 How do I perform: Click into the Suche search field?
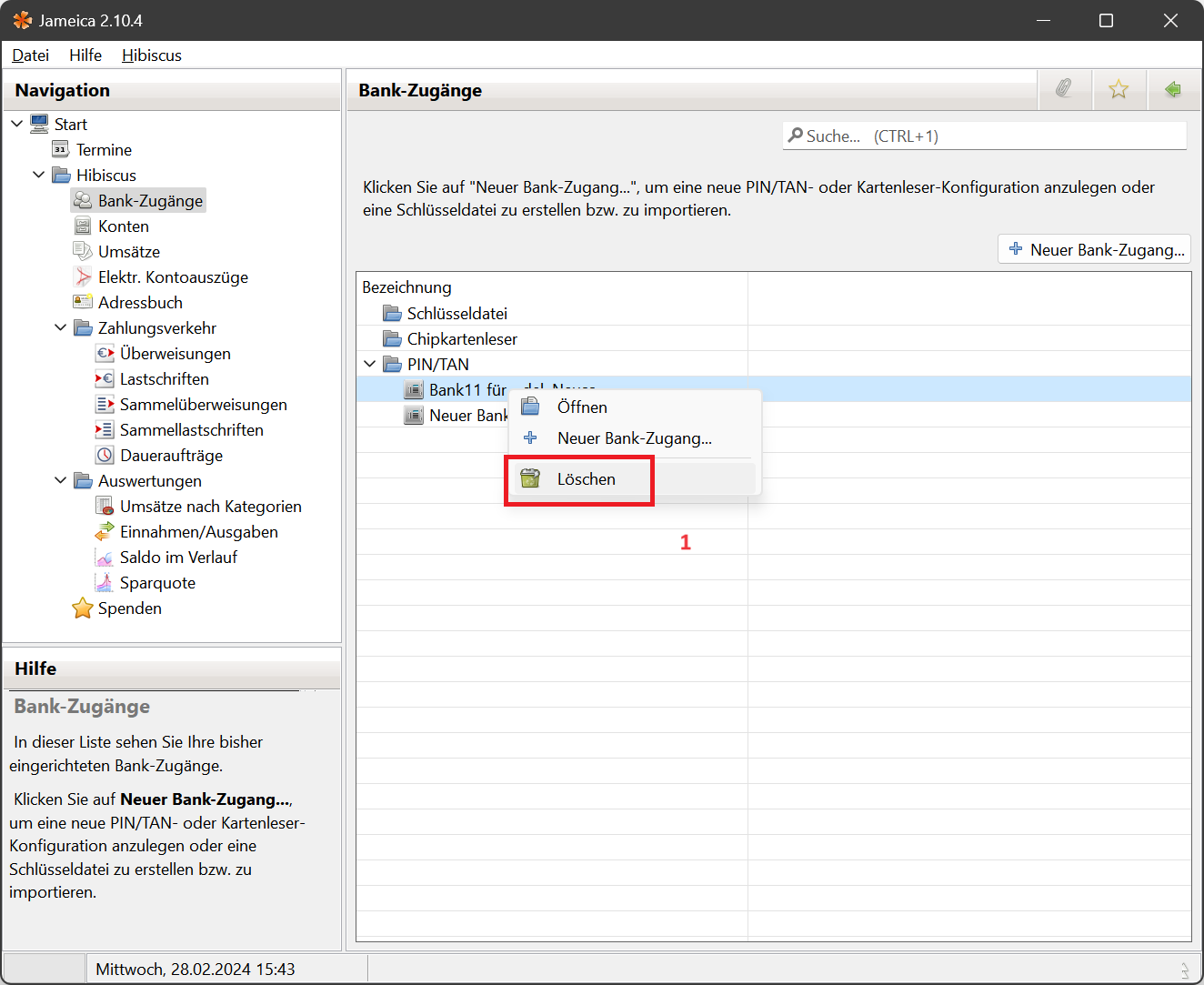pyautogui.click(x=985, y=136)
